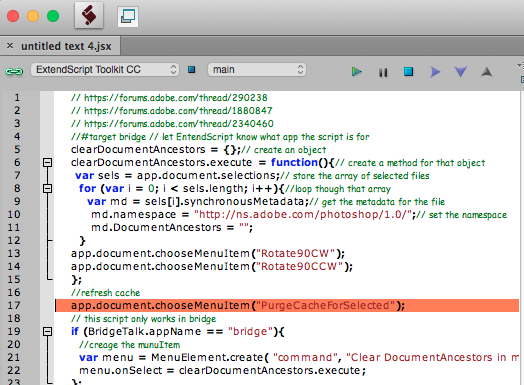This screenshot has height=385, width=524.
Task: Click the ExtendScript Toolkit logo icon
Action: tap(89, 16)
